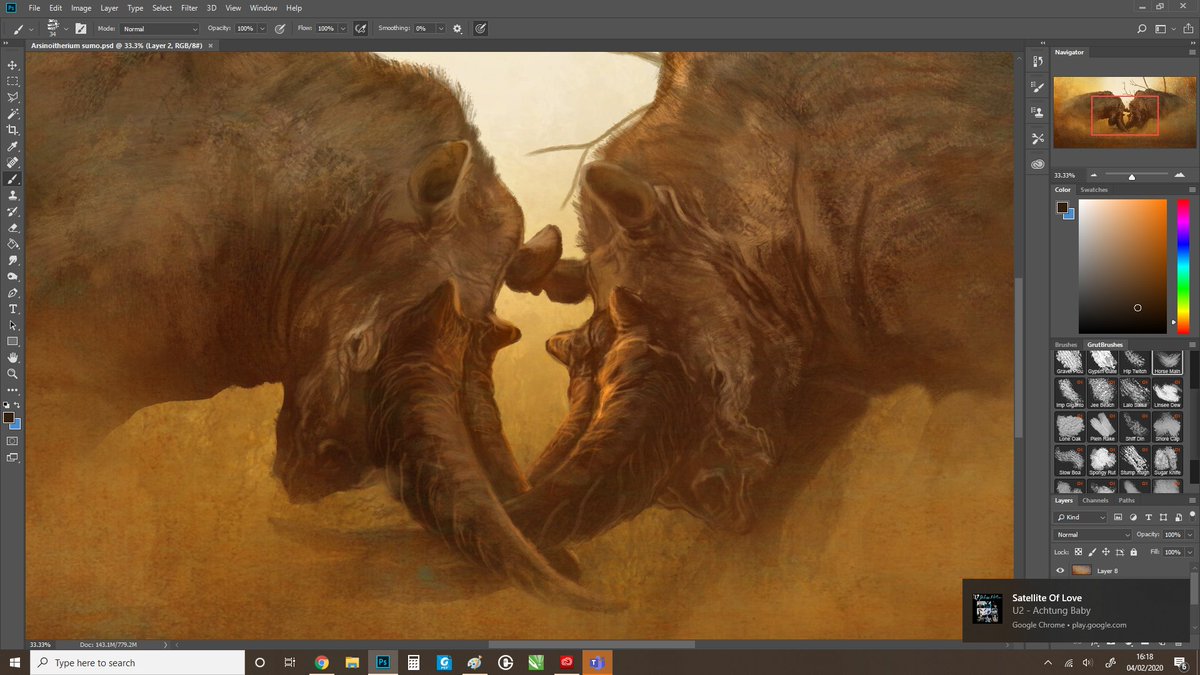Viewport: 1200px width, 675px height.
Task: Switch to the Channels tab
Action: 1095,500
